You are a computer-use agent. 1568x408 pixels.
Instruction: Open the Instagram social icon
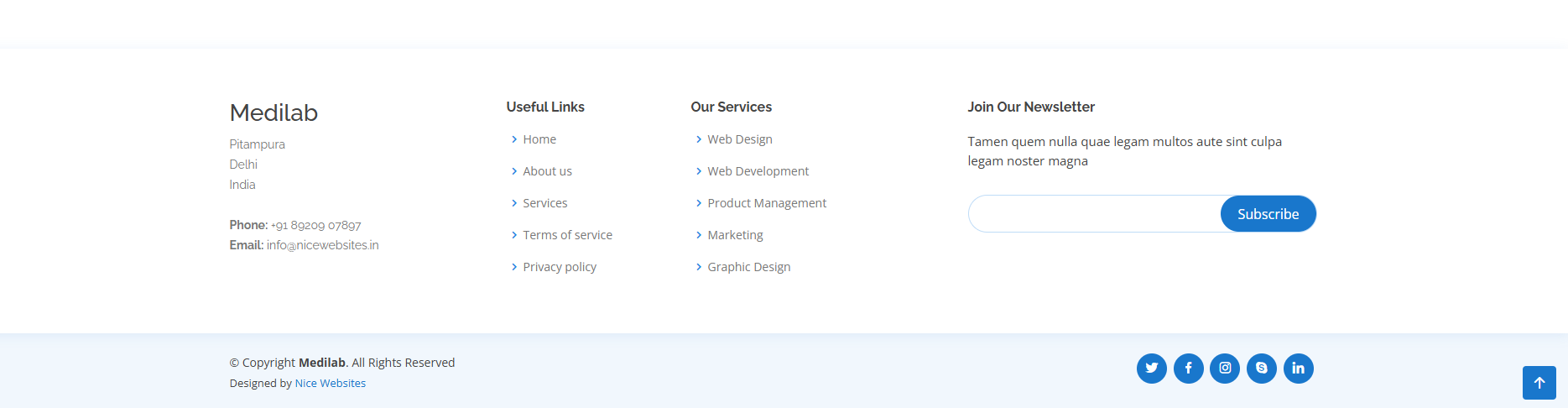coord(1225,369)
